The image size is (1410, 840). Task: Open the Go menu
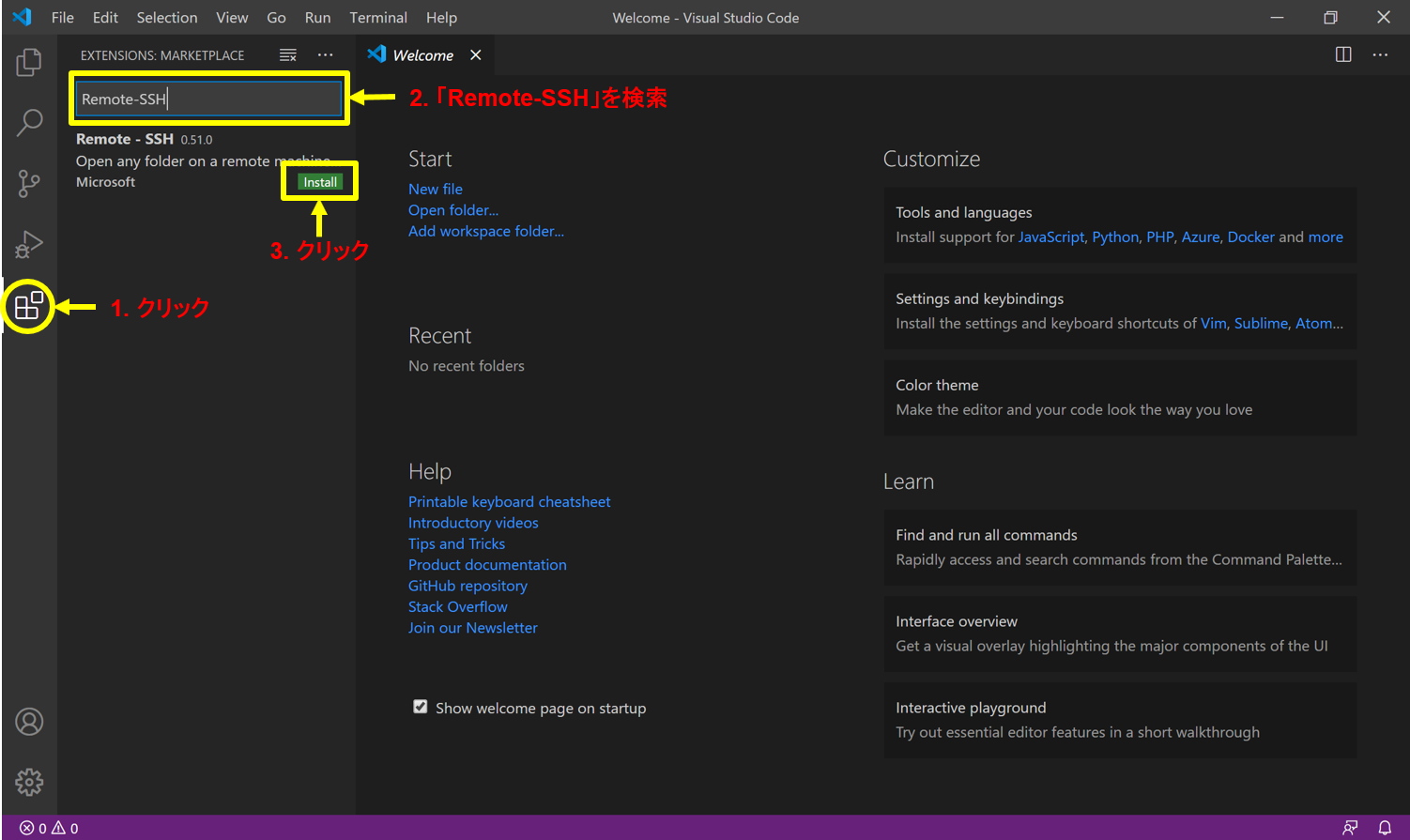coord(276,17)
